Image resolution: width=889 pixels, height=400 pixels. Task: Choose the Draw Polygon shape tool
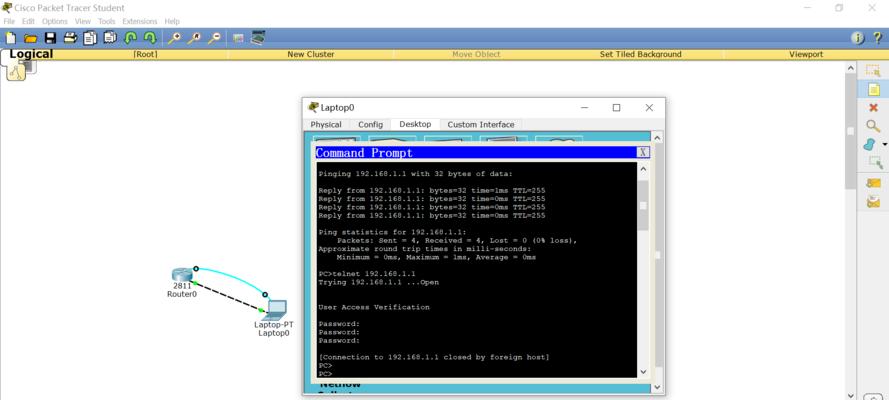(870, 144)
